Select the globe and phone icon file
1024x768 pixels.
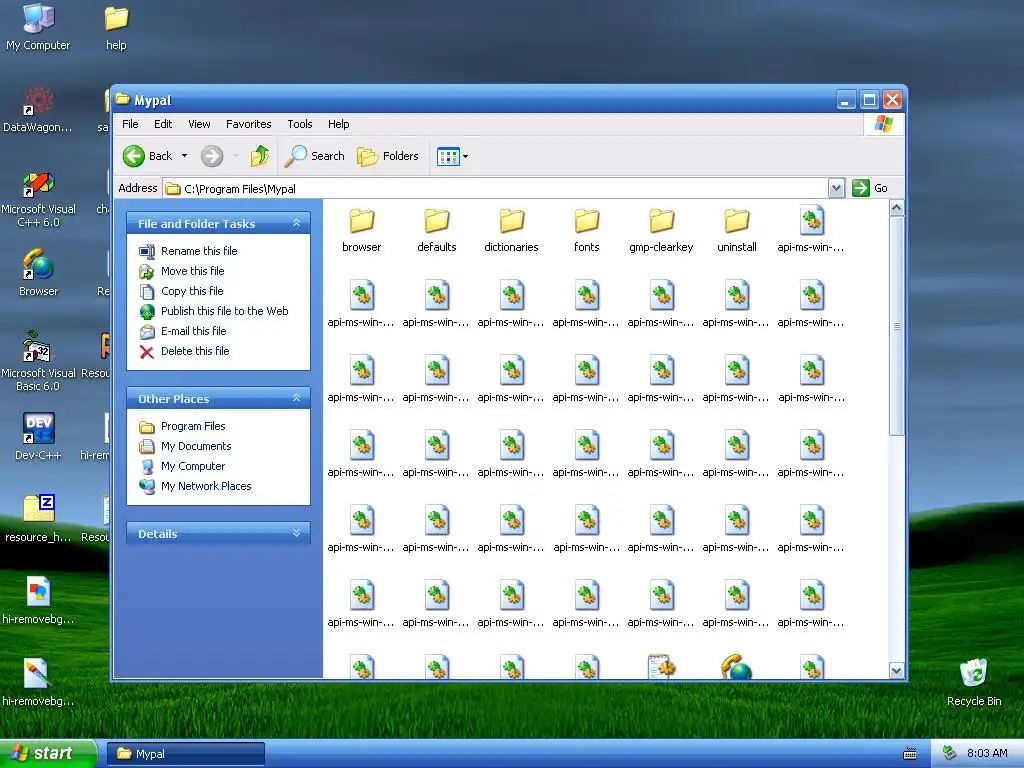click(737, 667)
